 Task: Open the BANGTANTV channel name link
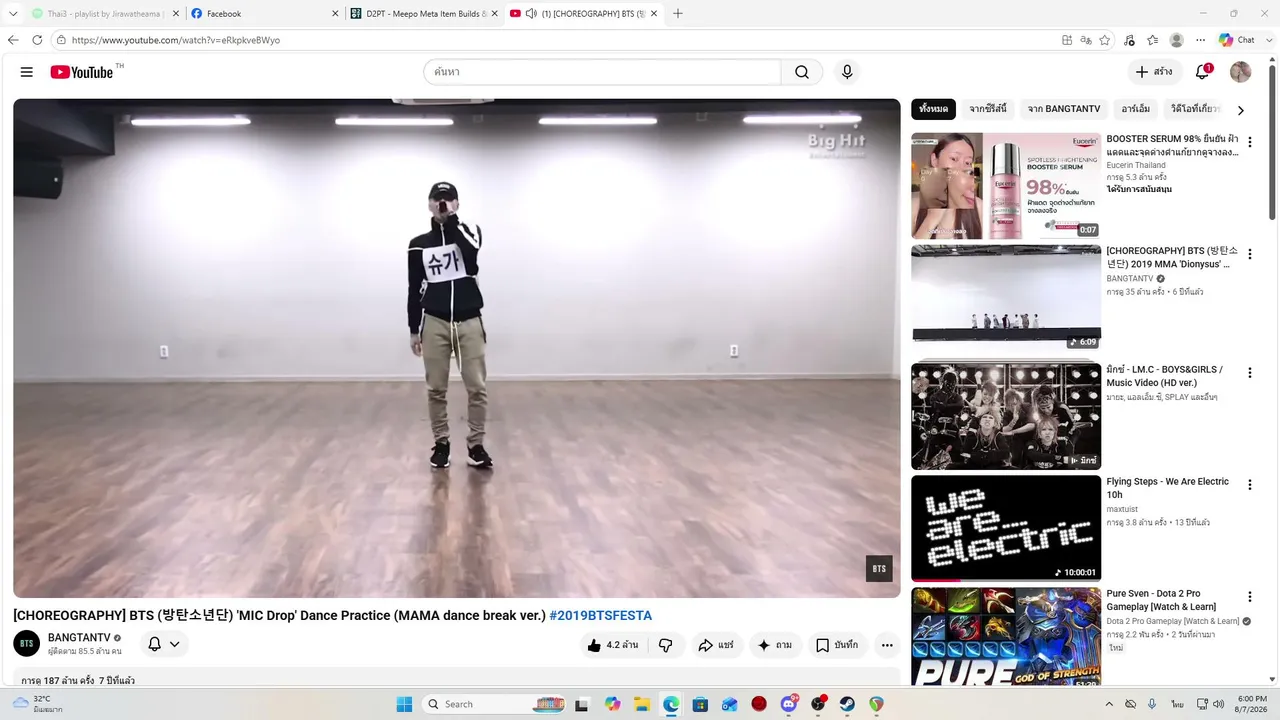[x=79, y=638]
